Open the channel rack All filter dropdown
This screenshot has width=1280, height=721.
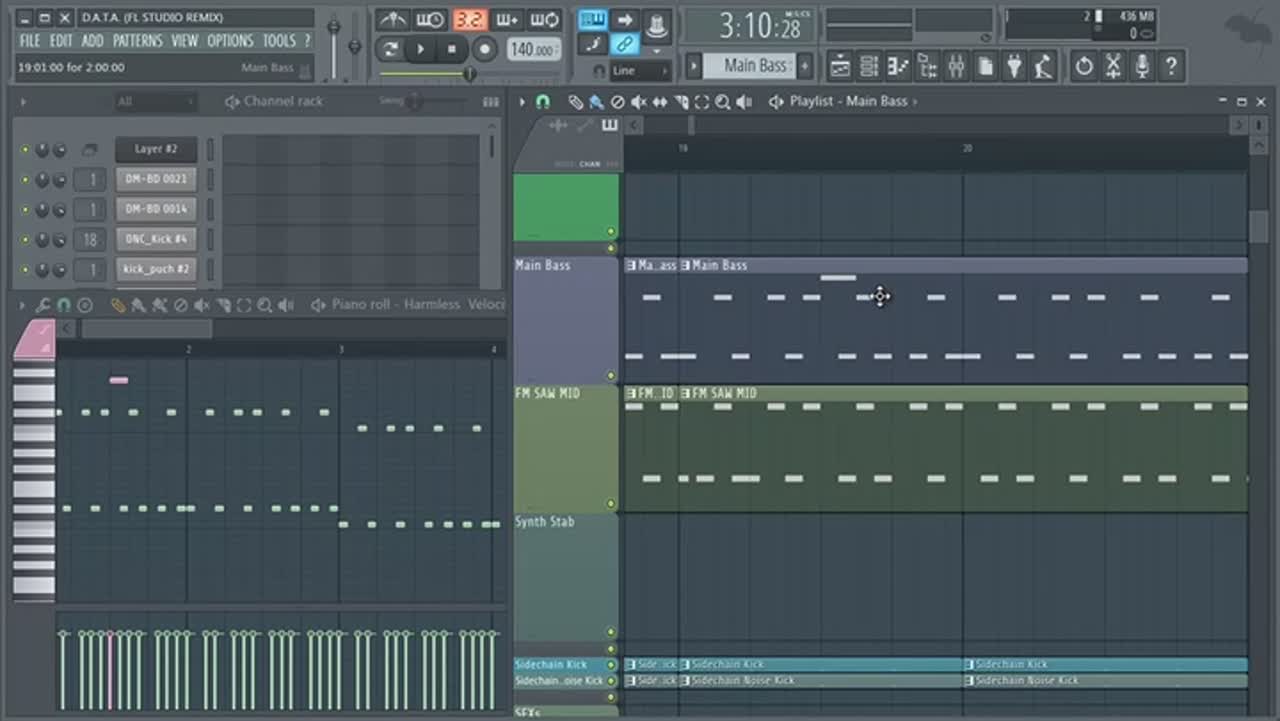click(155, 102)
